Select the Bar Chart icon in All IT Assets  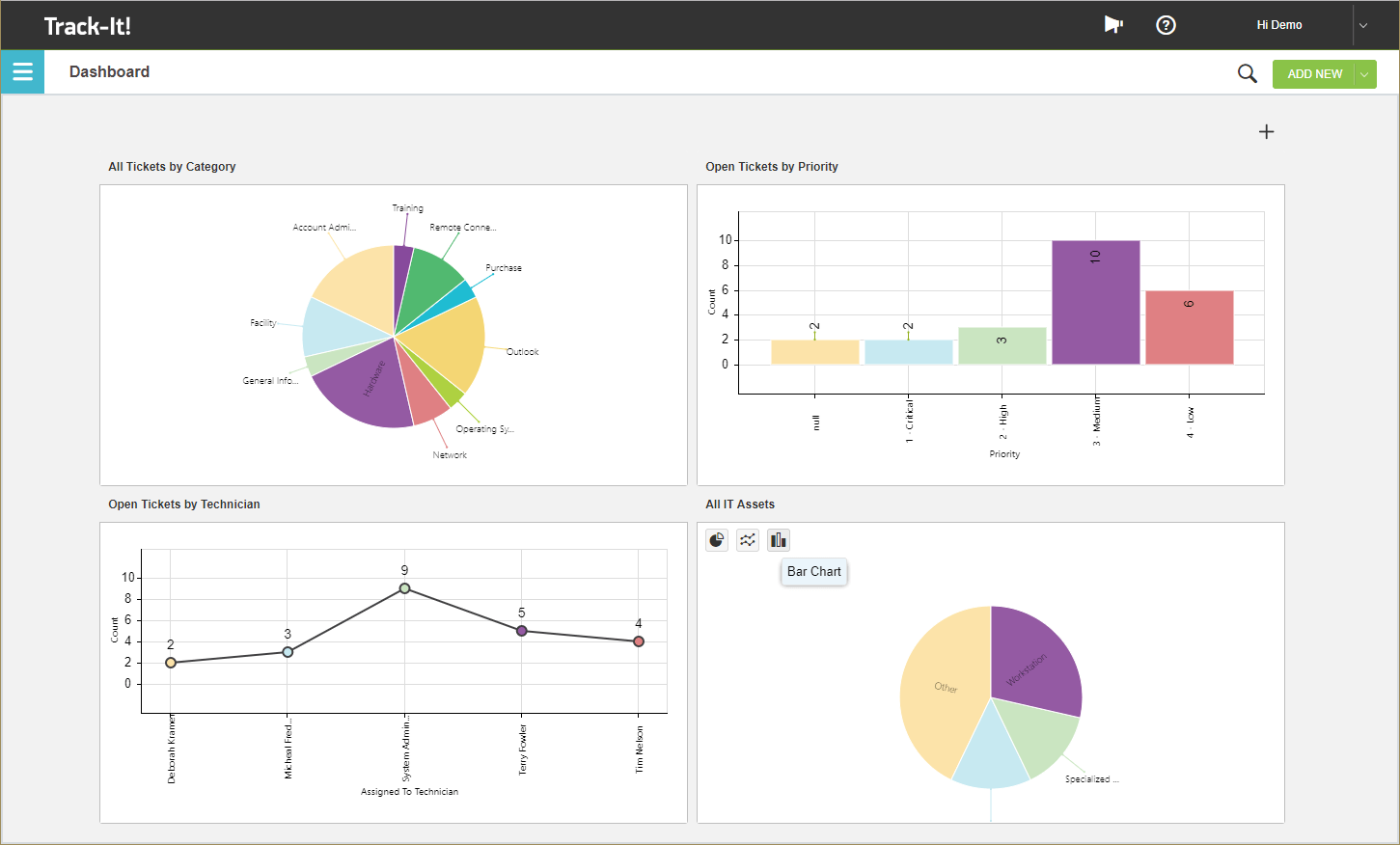click(x=778, y=540)
